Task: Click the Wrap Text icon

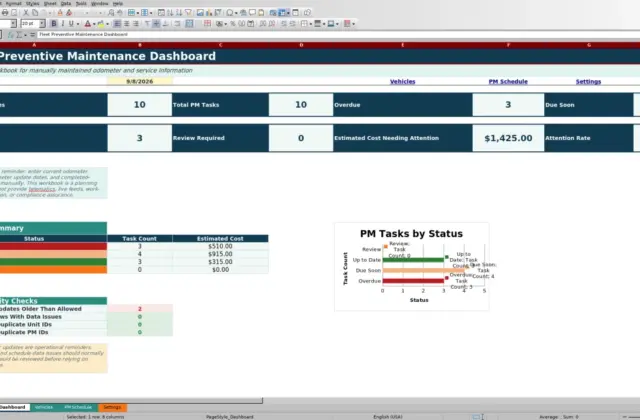Action: tap(177, 24)
